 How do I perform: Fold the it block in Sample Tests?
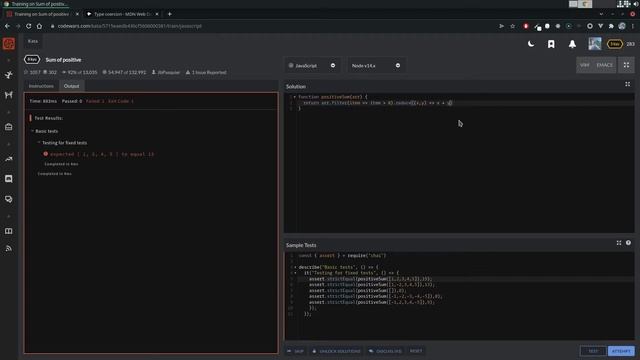(296, 273)
